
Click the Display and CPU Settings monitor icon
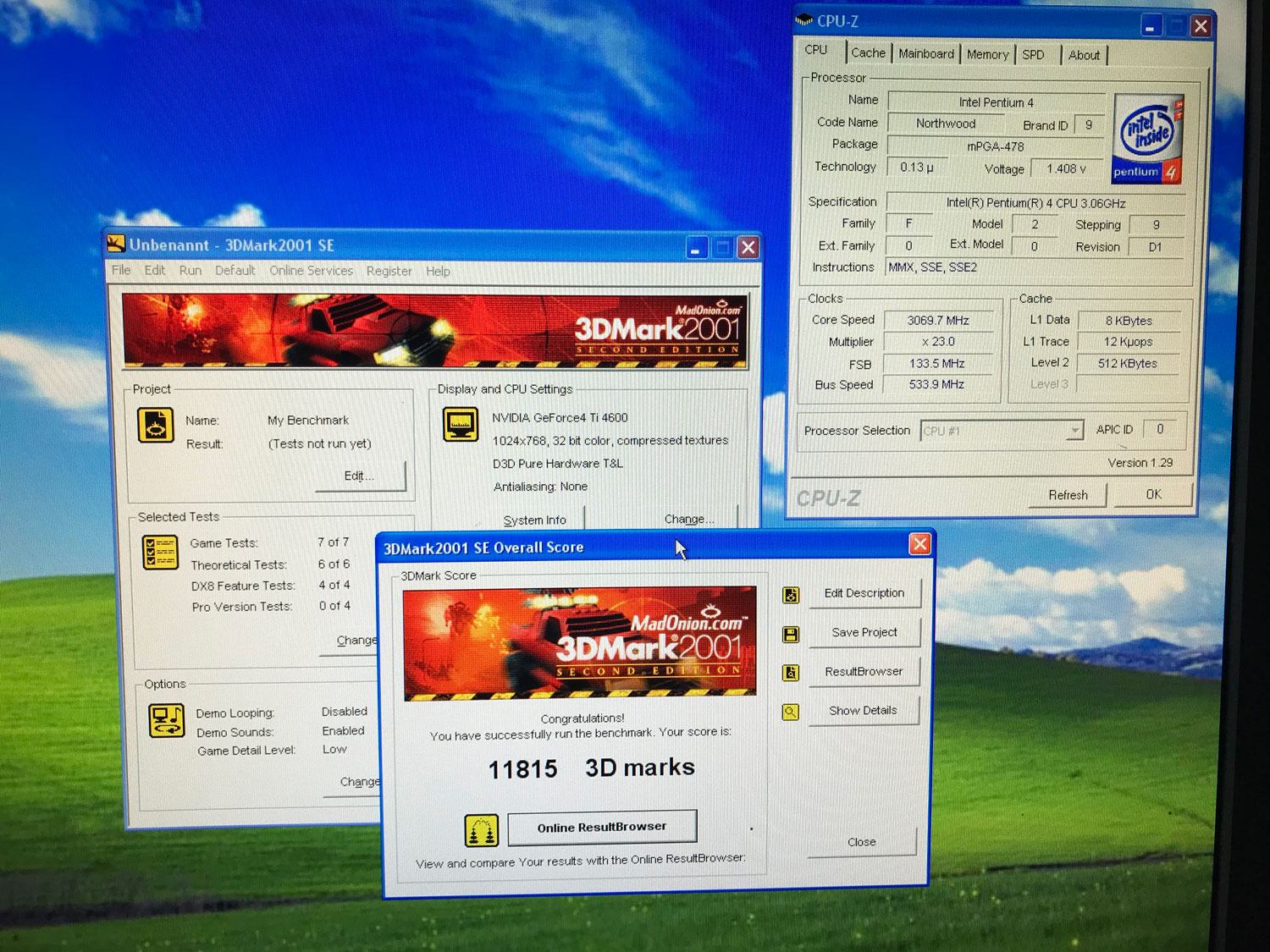point(461,425)
